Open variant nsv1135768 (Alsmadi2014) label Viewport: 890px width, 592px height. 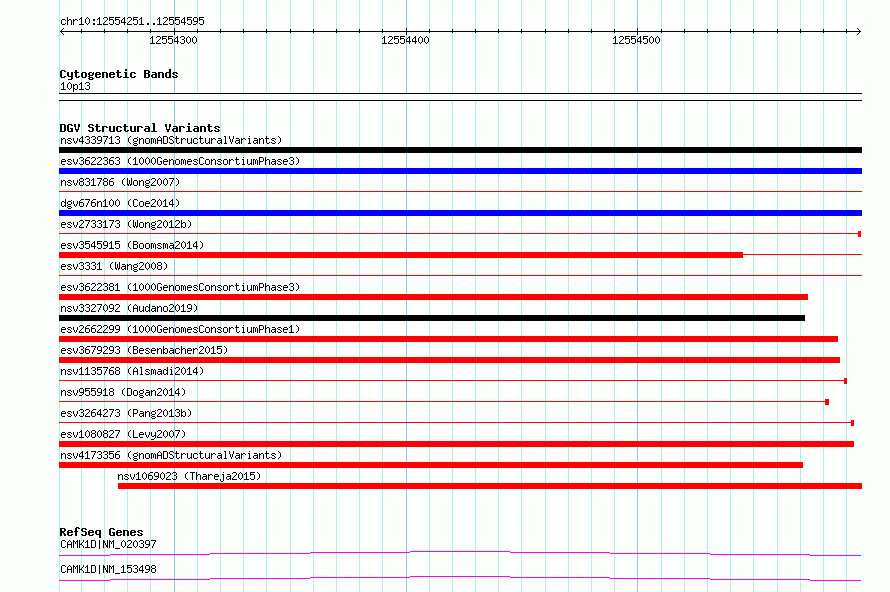point(132,371)
